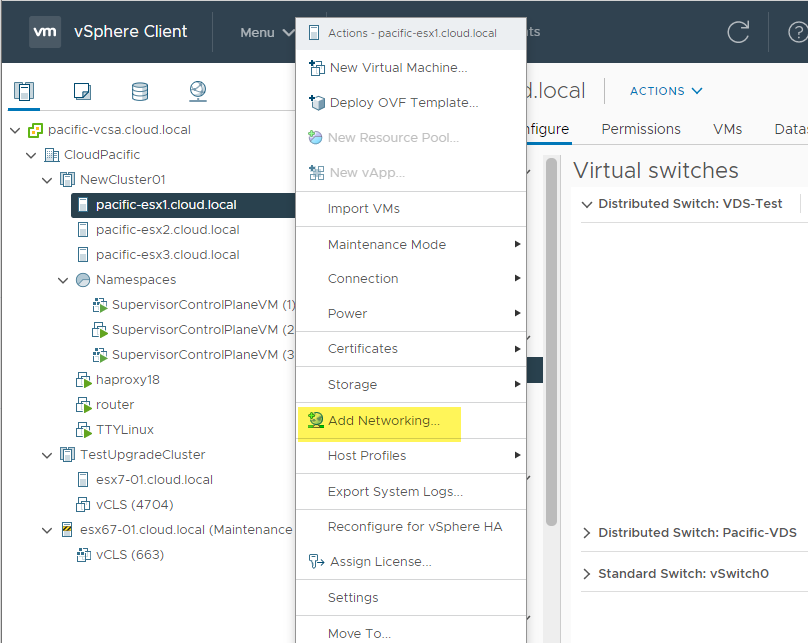Click the New Virtual Machine icon

(317, 67)
